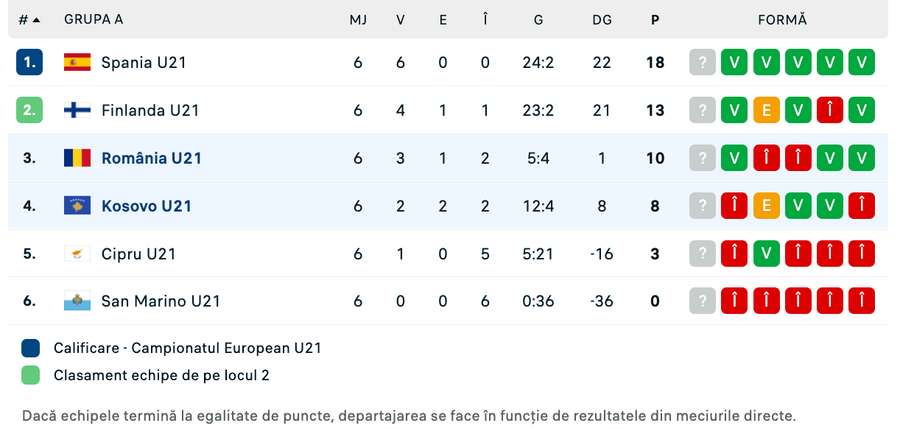Sort standings by DG goal difference header
The width and height of the screenshot is (900, 429).
[x=601, y=20]
